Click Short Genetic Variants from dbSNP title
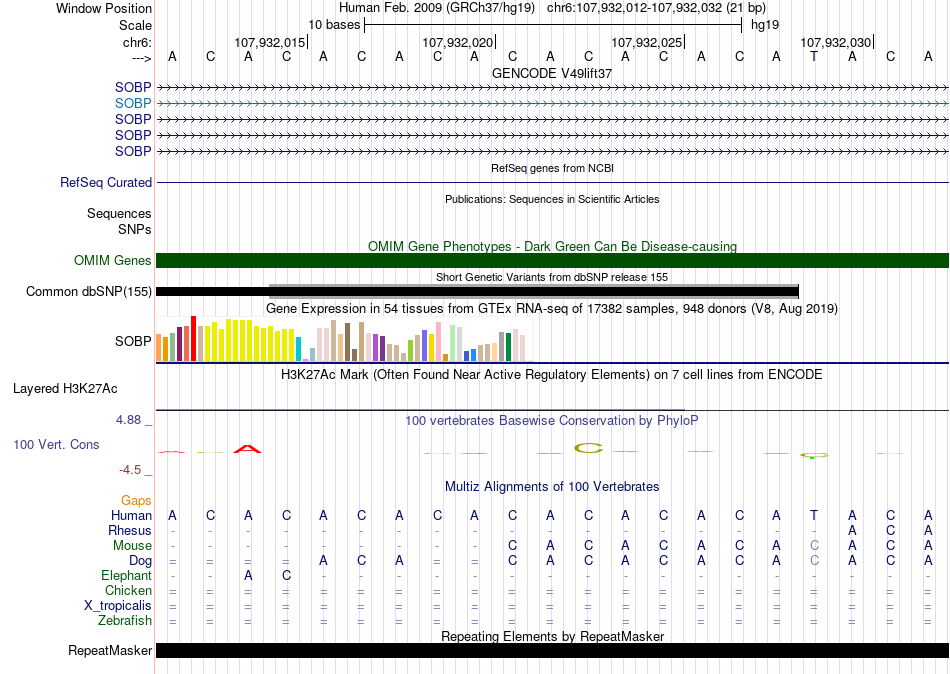The width and height of the screenshot is (950, 674). pyautogui.click(x=552, y=277)
